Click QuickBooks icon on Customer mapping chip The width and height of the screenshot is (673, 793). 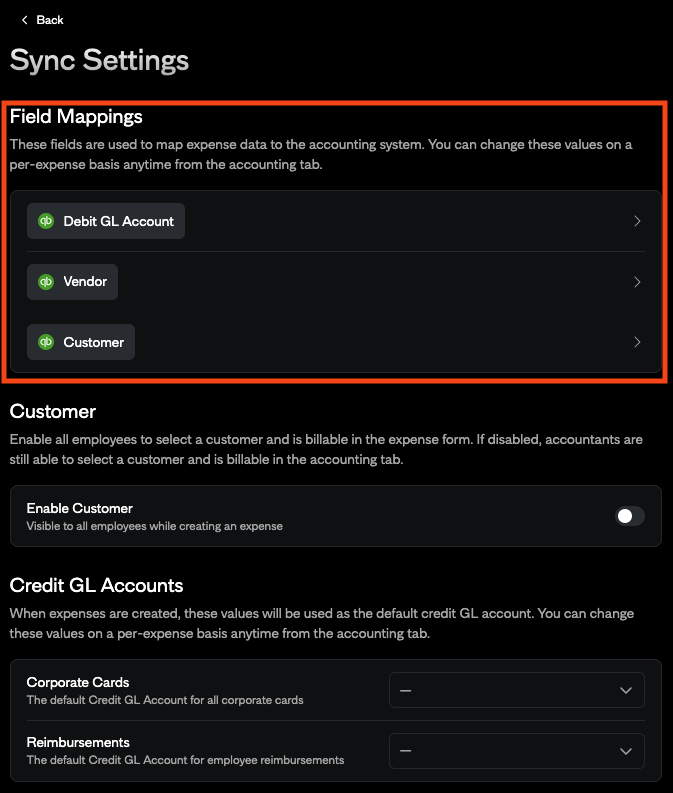click(45, 342)
